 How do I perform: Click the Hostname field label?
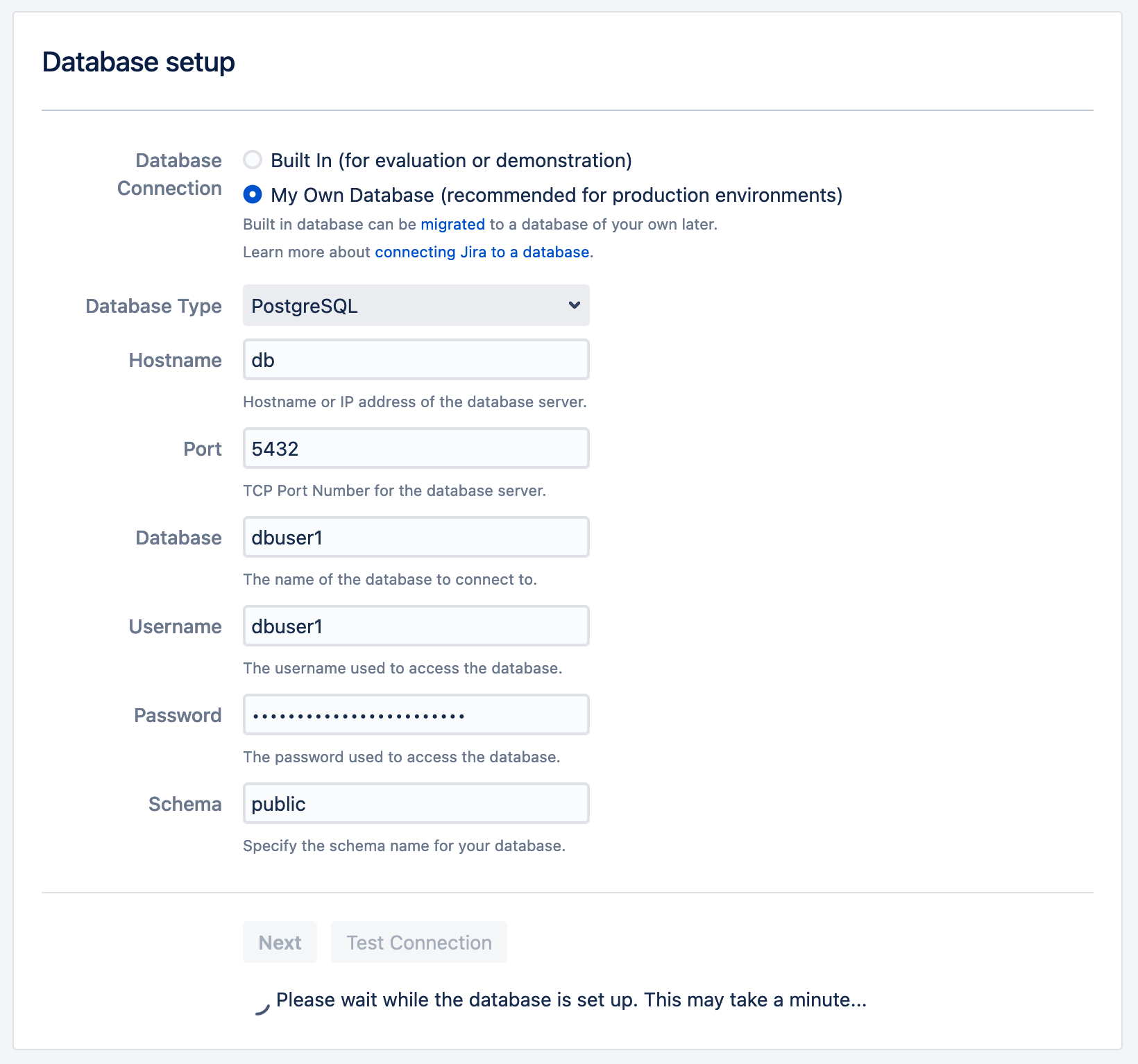175,361
